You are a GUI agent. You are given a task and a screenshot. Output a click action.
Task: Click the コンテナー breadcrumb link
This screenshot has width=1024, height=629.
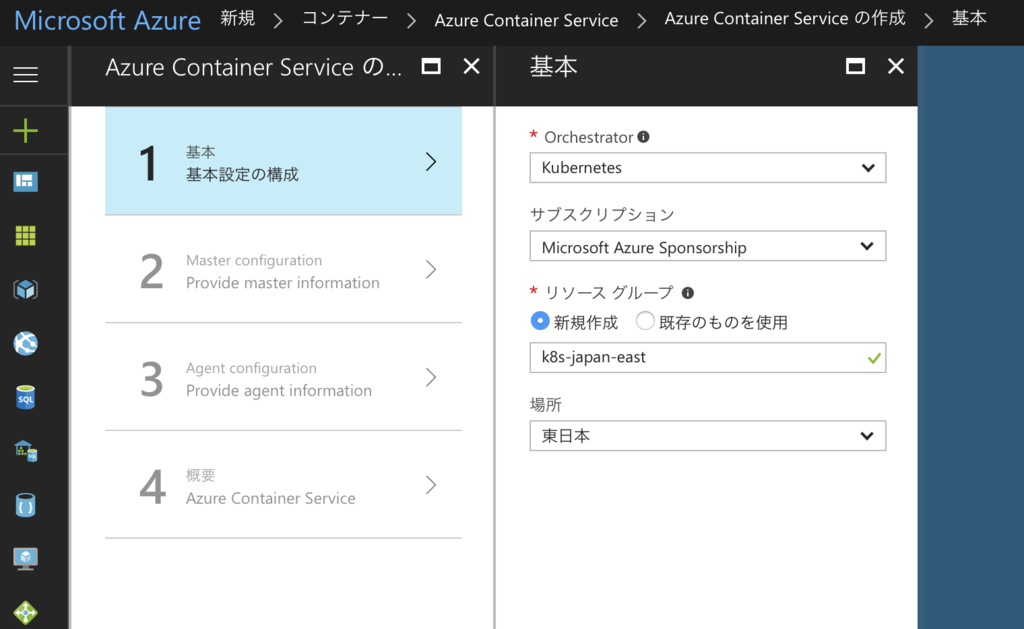click(x=345, y=19)
